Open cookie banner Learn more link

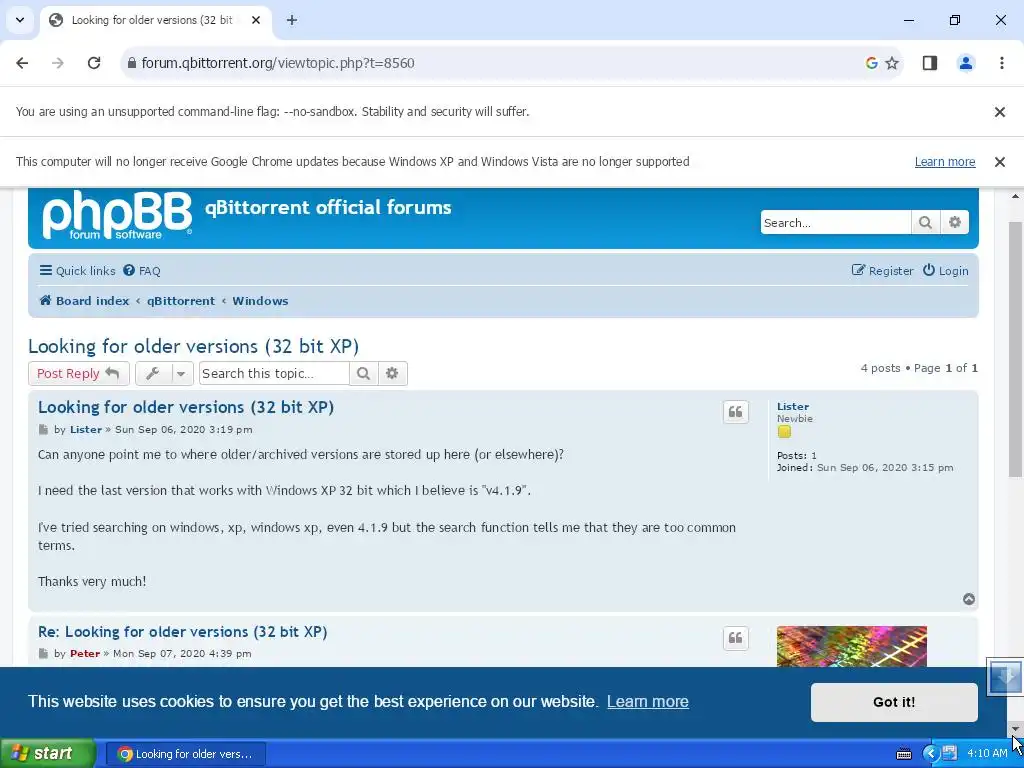point(647,701)
